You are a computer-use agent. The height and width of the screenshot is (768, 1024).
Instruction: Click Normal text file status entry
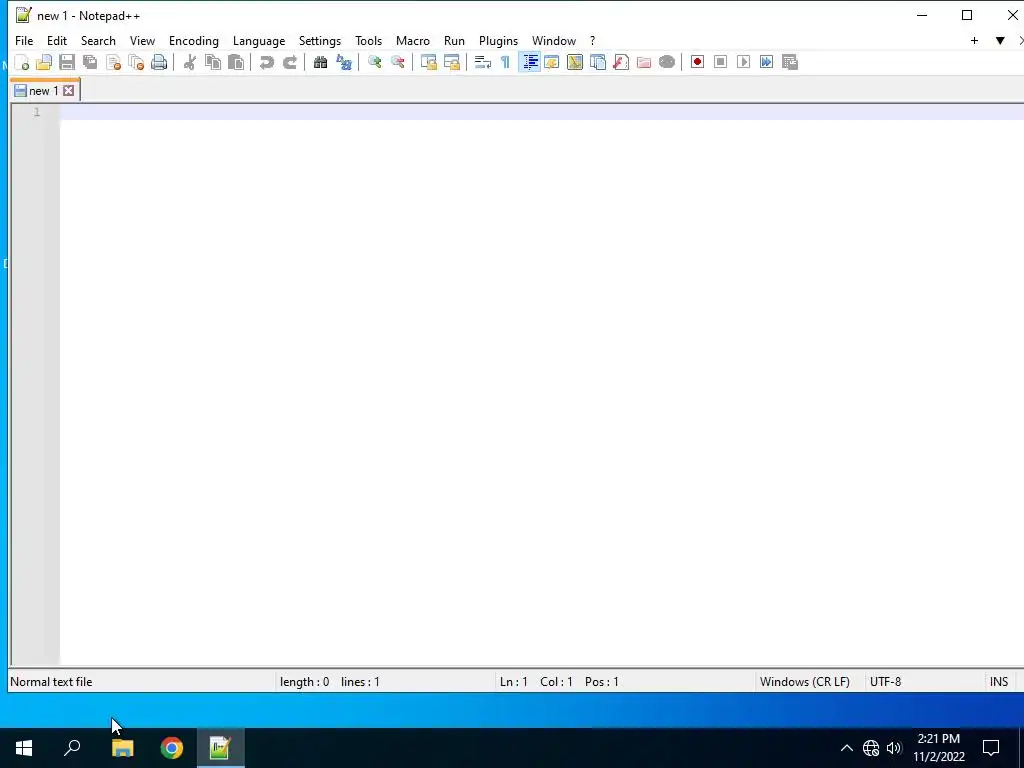point(51,682)
